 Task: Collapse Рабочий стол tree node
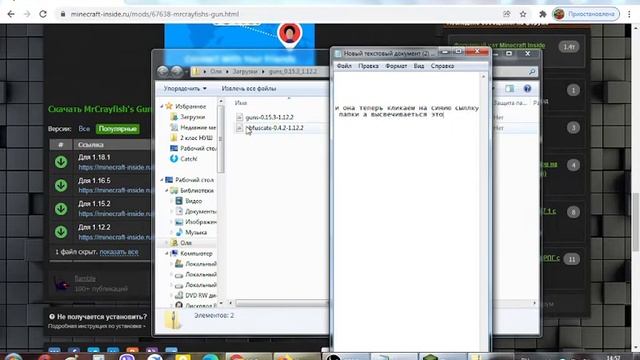point(162,180)
